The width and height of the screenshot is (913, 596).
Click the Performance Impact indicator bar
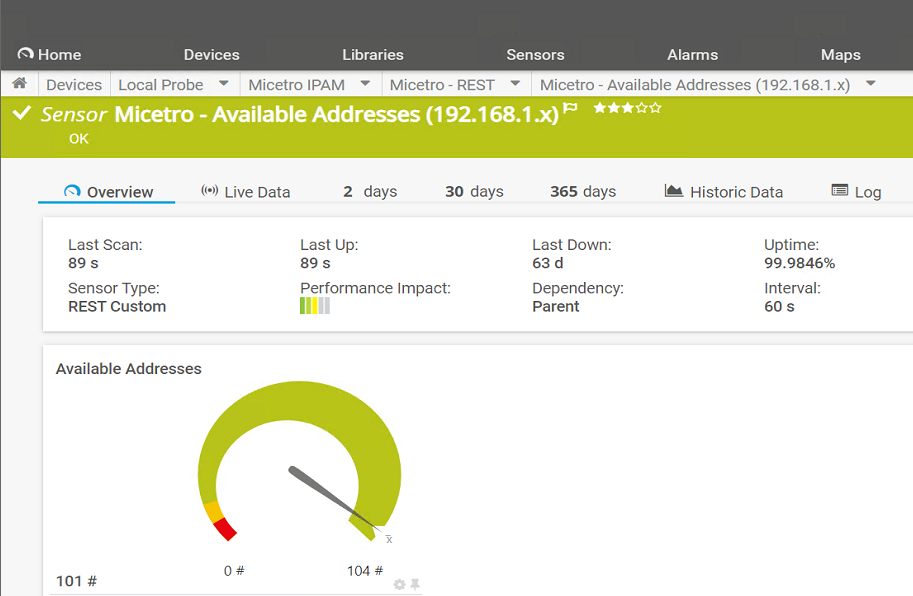click(314, 306)
